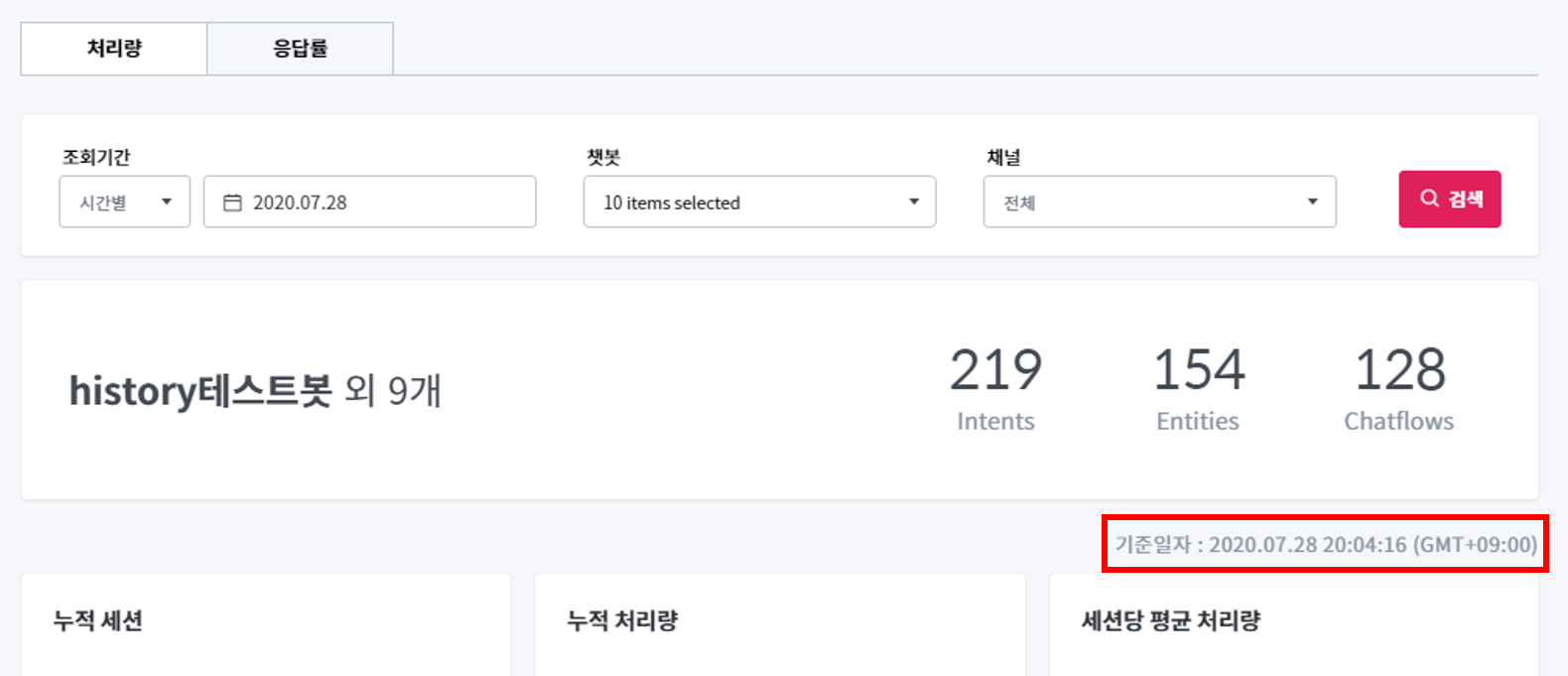Click the 세션당 평균 처리량 card heading
The image size is (1568, 676).
coord(1171,621)
